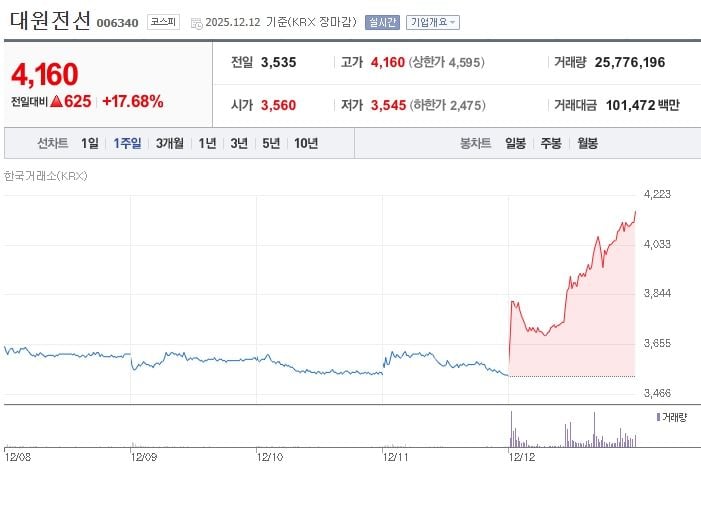Screen dimensions: 701x517
Task: Switch to 일봉 daily candle chart
Action: (516, 143)
